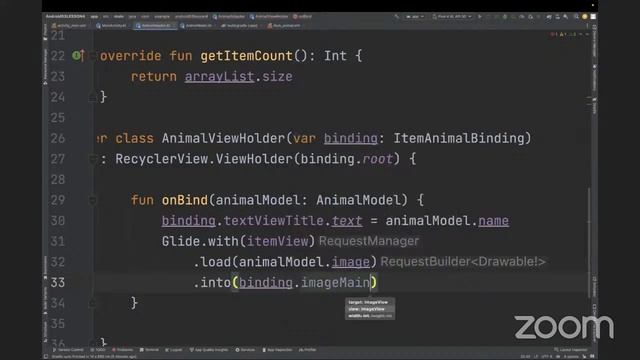Switch to the MainActivity.kt editor tab
Viewport: 640px width, 360px height.
(111, 26)
